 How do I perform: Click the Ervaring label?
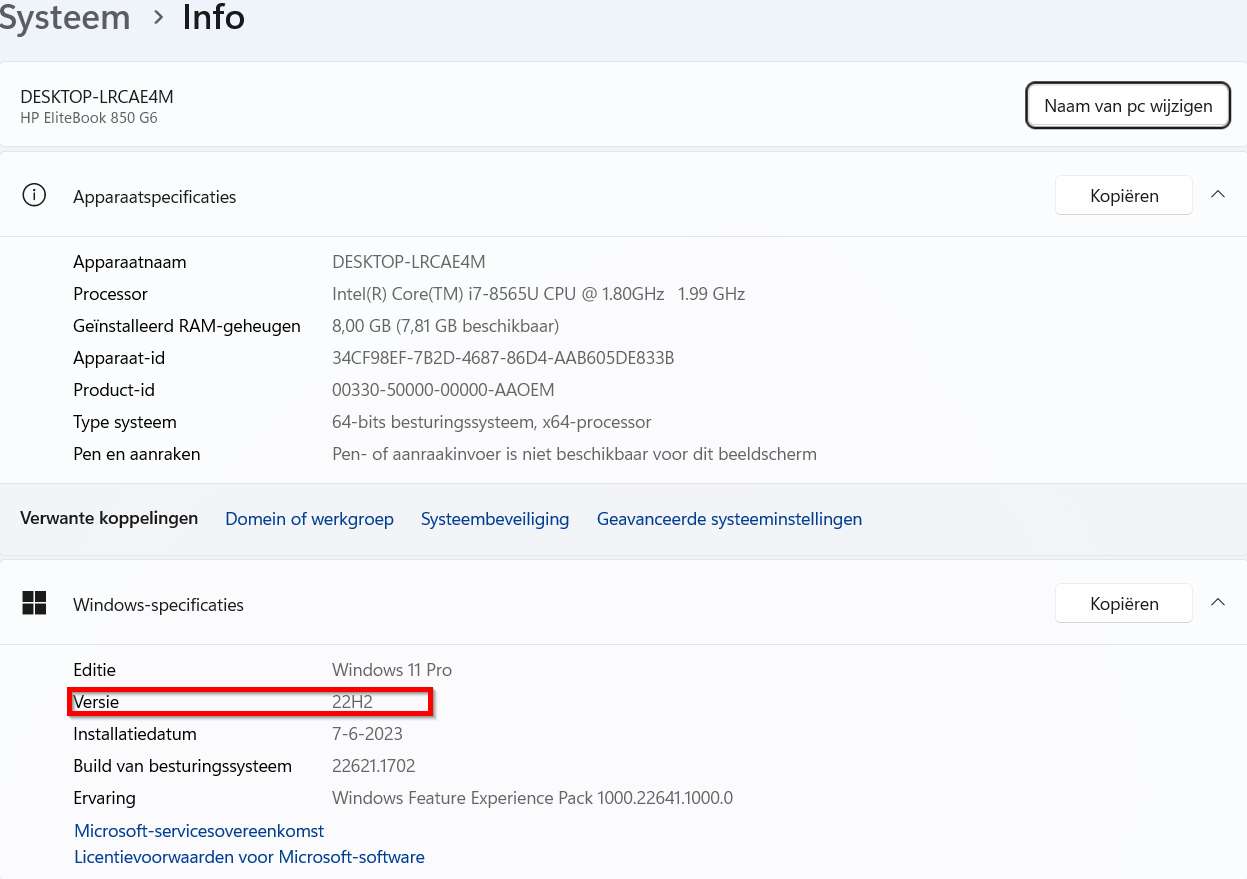click(x=104, y=798)
